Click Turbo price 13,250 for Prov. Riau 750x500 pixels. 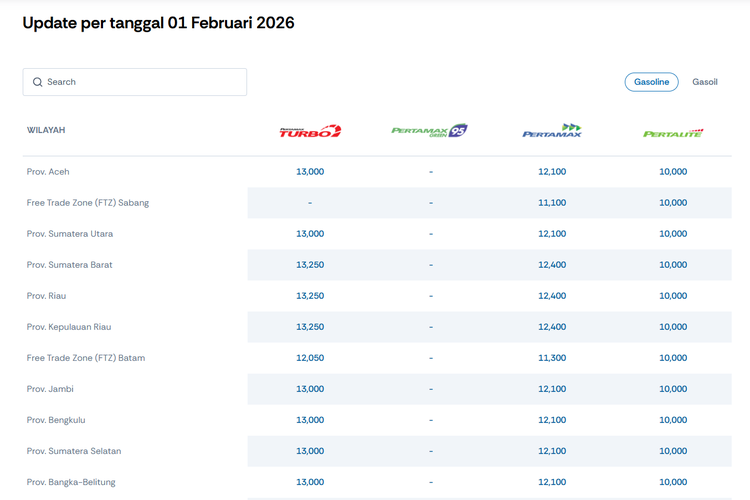310,296
